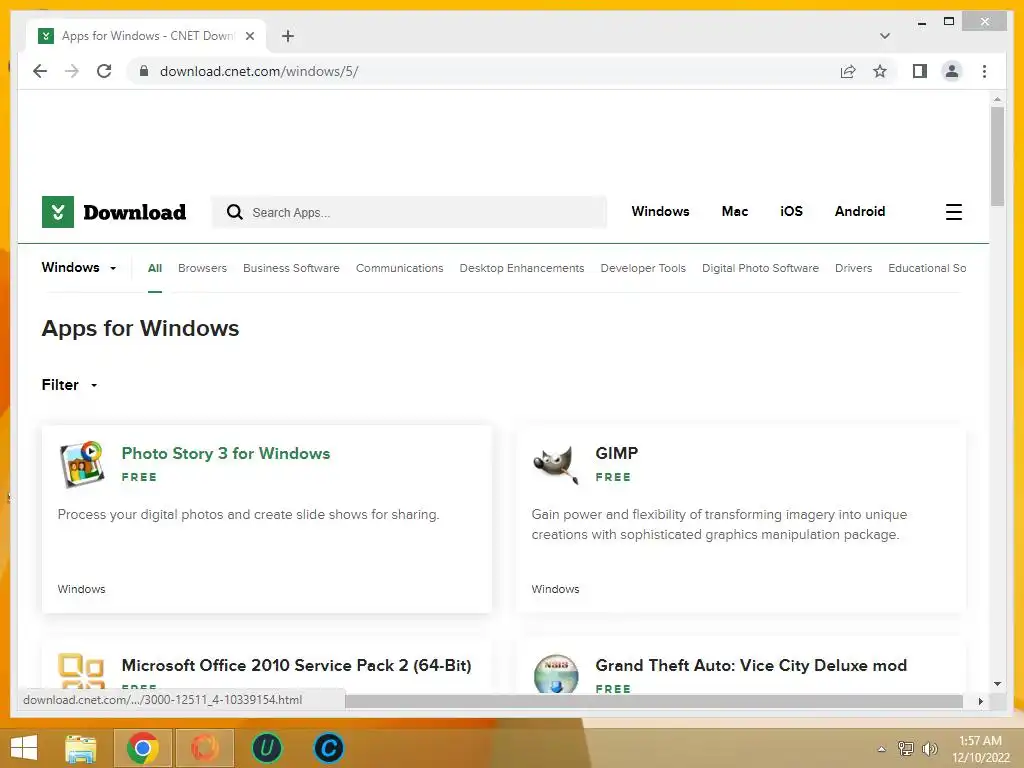This screenshot has width=1024, height=768.
Task: Open Chrome's three-dot menu
Action: (x=984, y=71)
